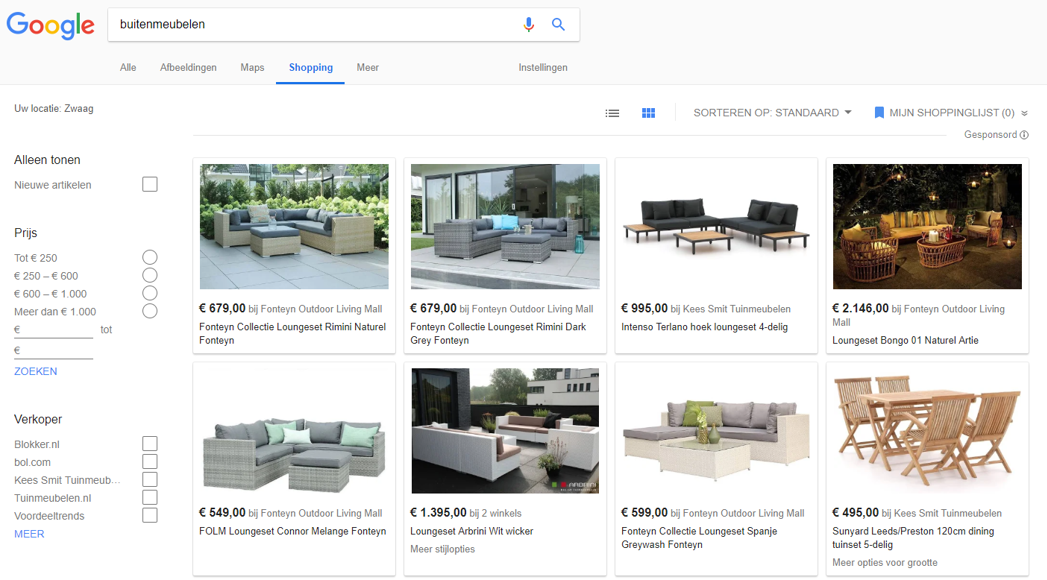1047x580 pixels.
Task: Click the voice search microphone icon
Action: point(529,25)
